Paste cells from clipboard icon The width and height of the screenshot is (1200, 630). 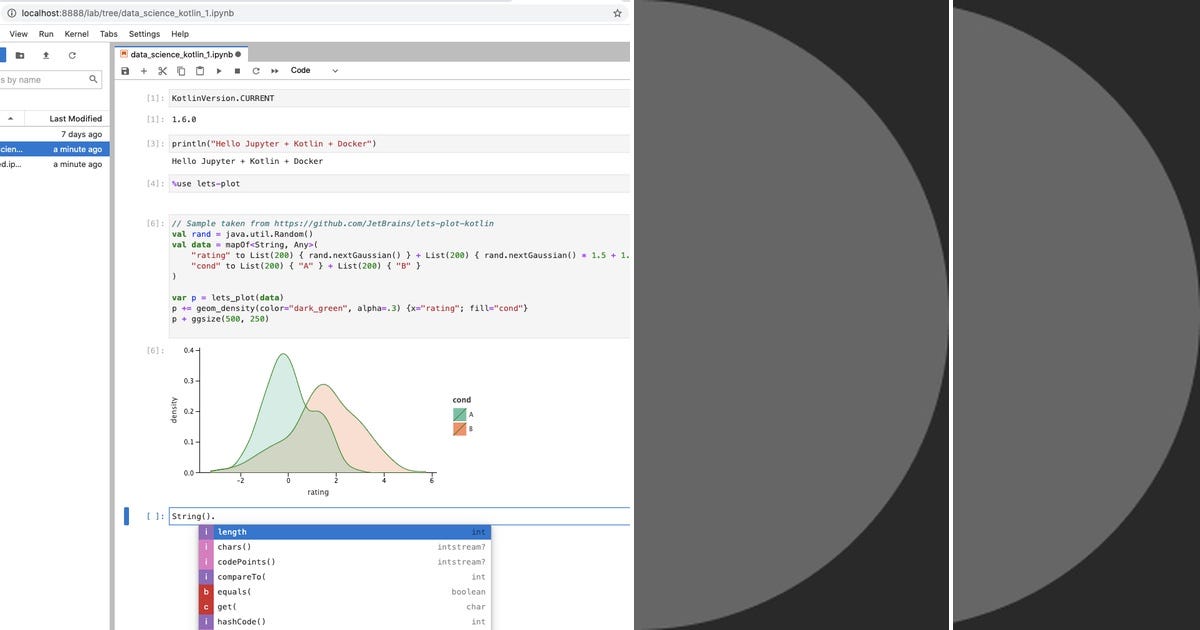coord(200,71)
